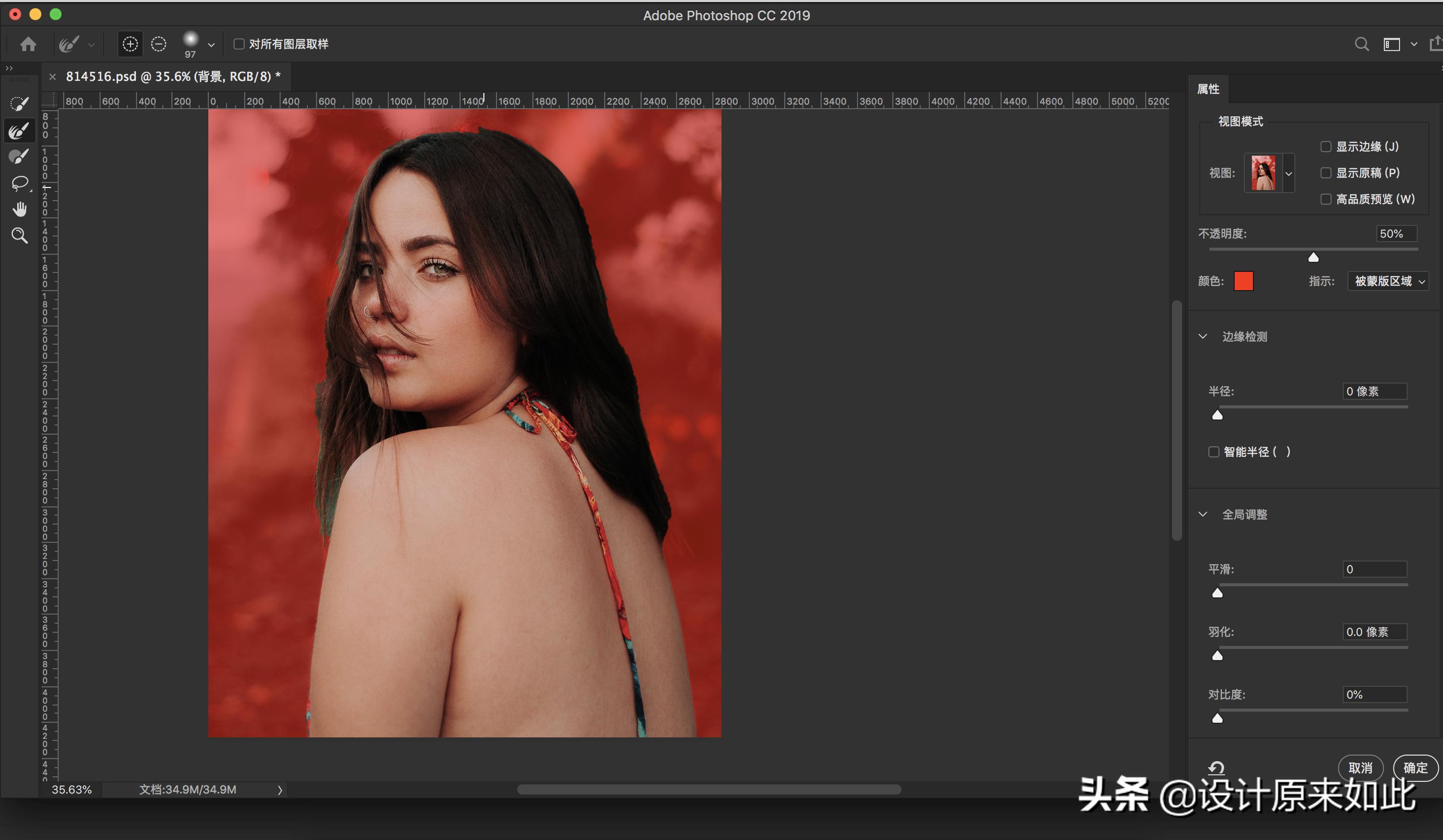Open the 被蒙版区域 indicator dropdown
Image resolution: width=1443 pixels, height=840 pixels.
(1388, 281)
